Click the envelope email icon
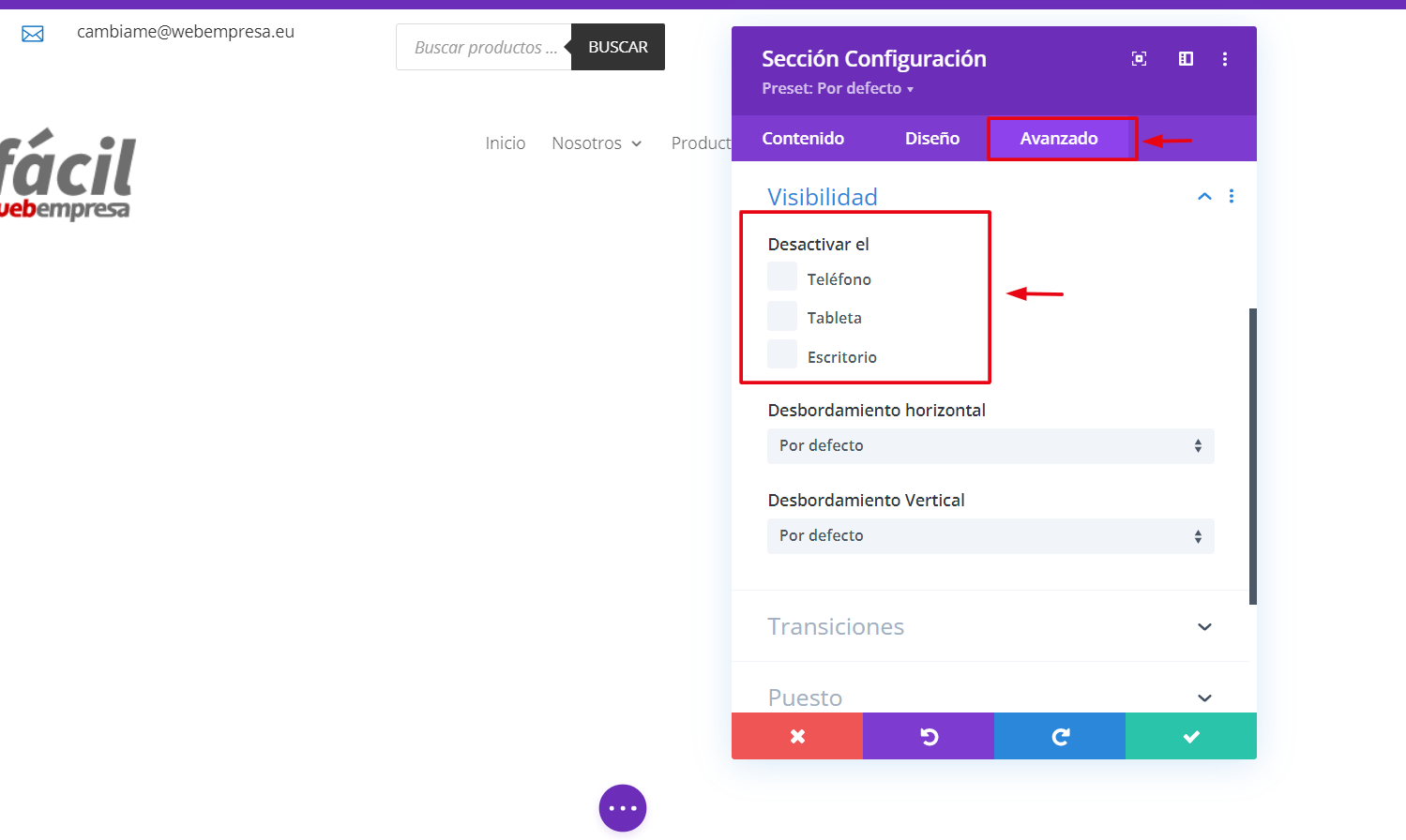 pyautogui.click(x=33, y=35)
